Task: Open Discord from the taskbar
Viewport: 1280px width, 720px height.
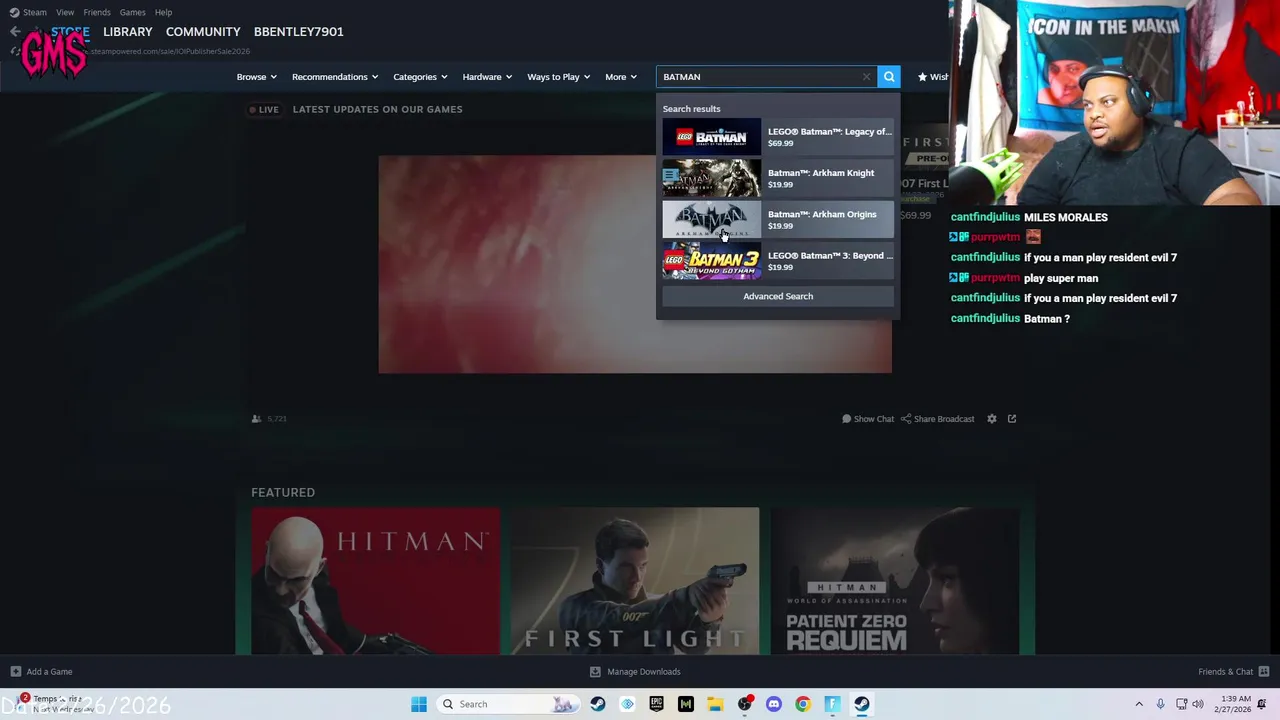Action: [773, 704]
